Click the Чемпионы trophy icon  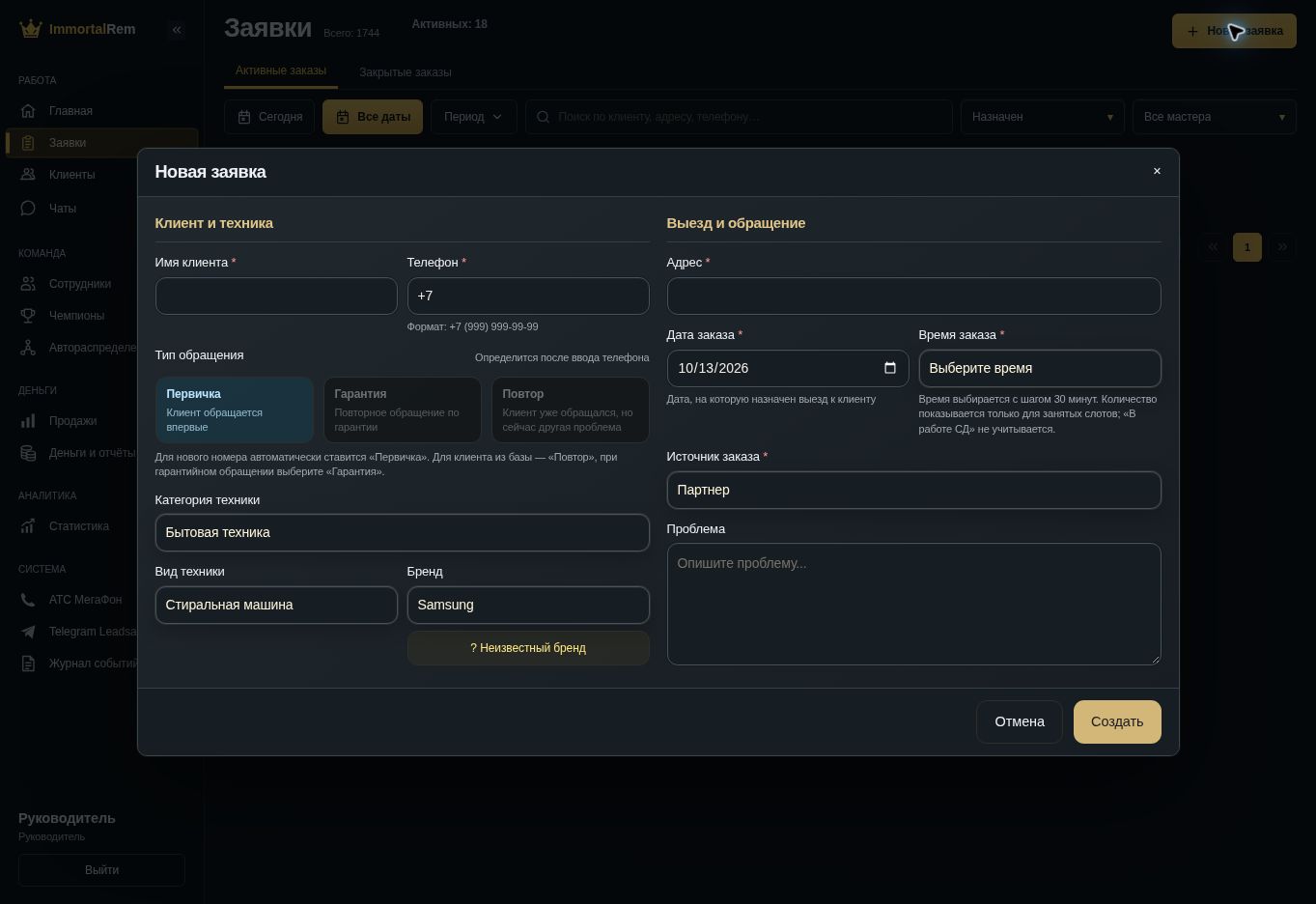pyautogui.click(x=28, y=316)
